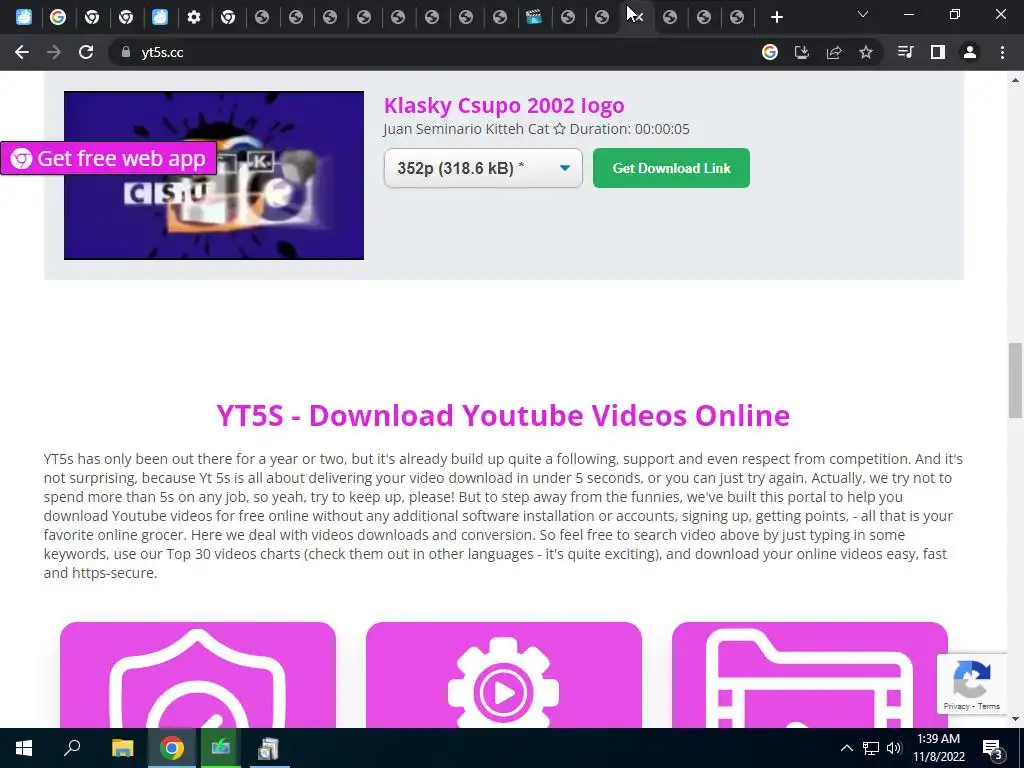The height and width of the screenshot is (768, 1024).
Task: Click the reCAPTCHA badge logo
Action: [972, 679]
